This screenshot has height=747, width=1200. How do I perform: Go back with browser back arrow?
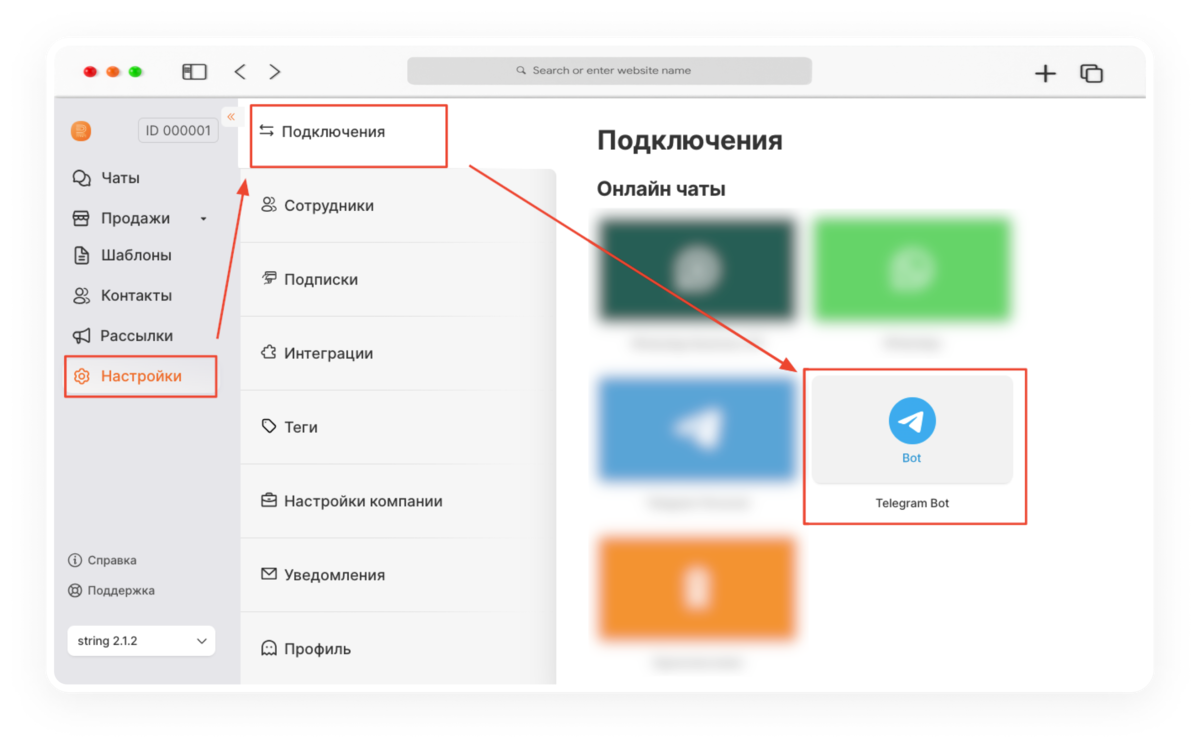pyautogui.click(x=240, y=72)
